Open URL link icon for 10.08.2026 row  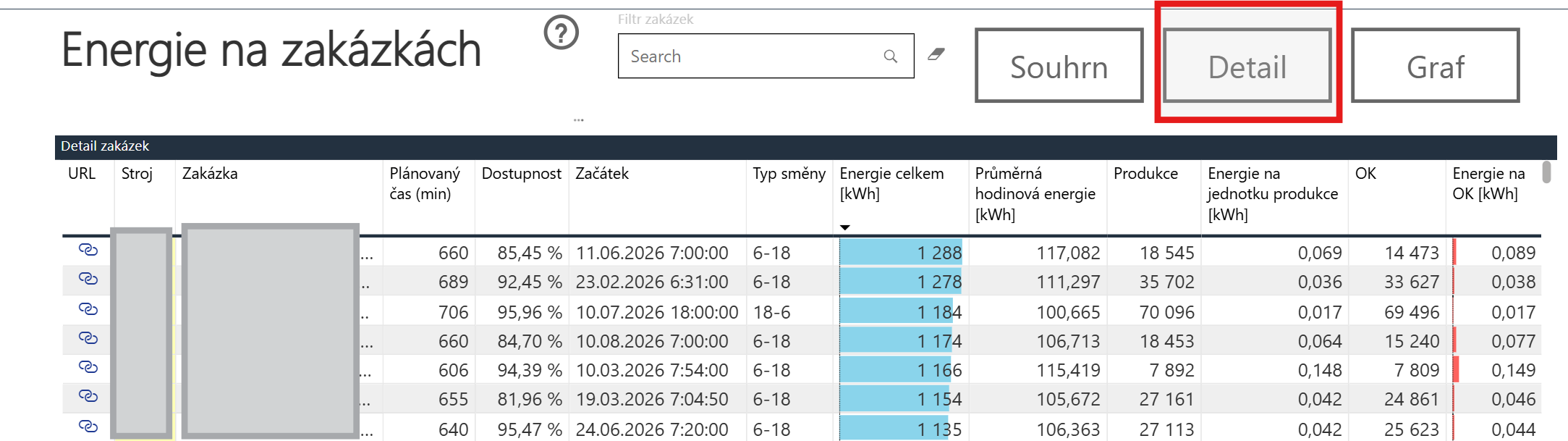(88, 338)
